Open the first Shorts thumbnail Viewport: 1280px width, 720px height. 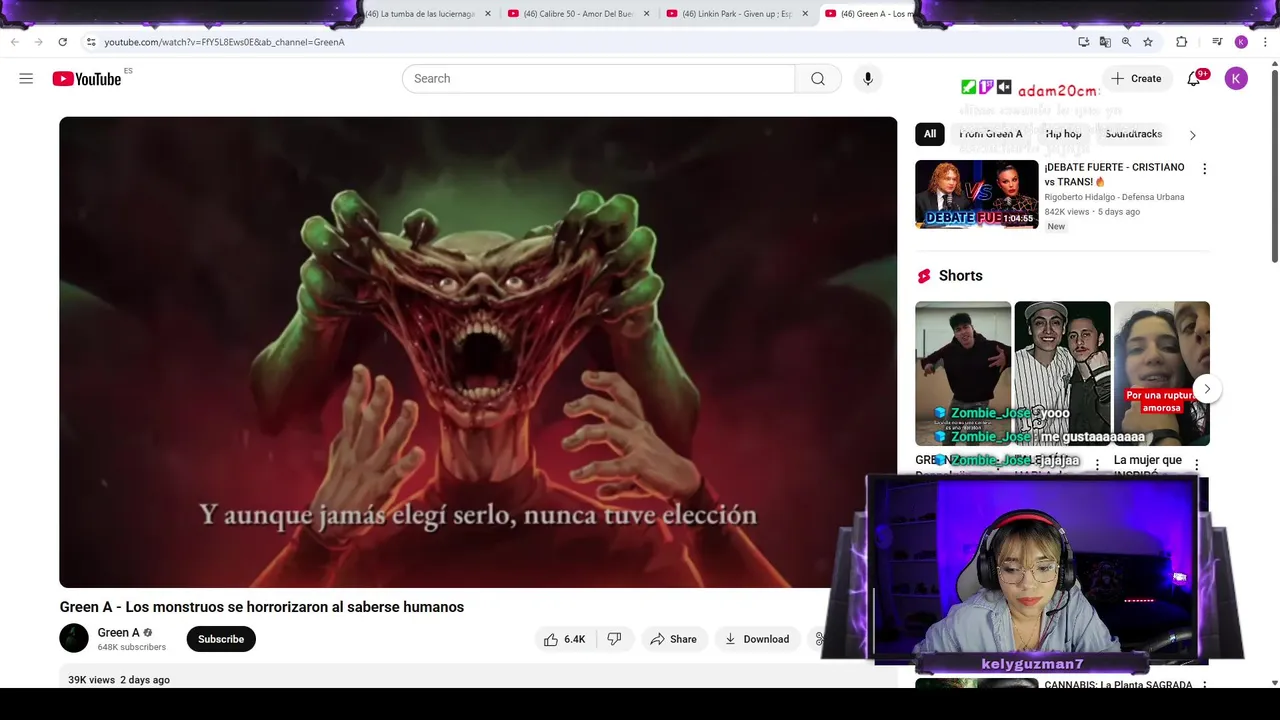pyautogui.click(x=963, y=373)
